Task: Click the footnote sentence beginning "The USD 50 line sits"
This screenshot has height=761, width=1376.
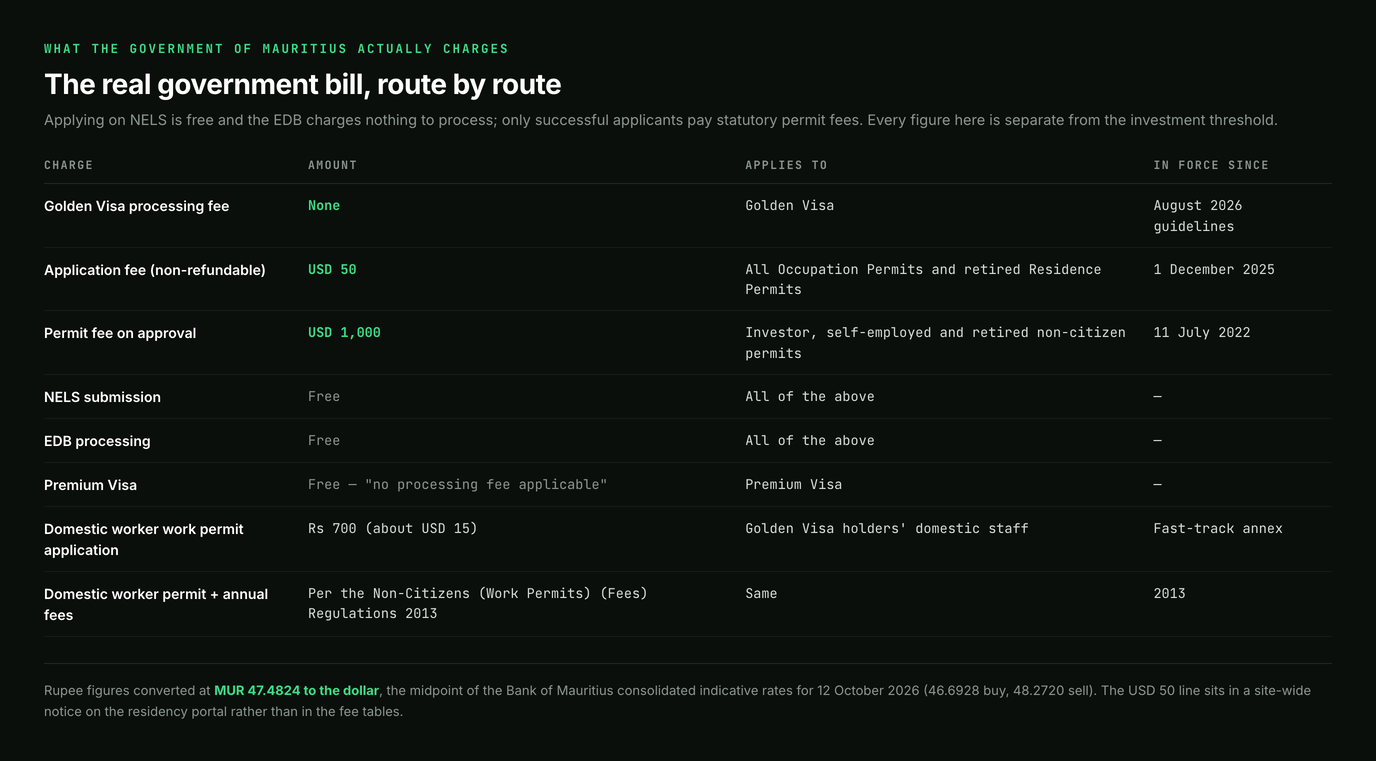Action: pos(677,701)
